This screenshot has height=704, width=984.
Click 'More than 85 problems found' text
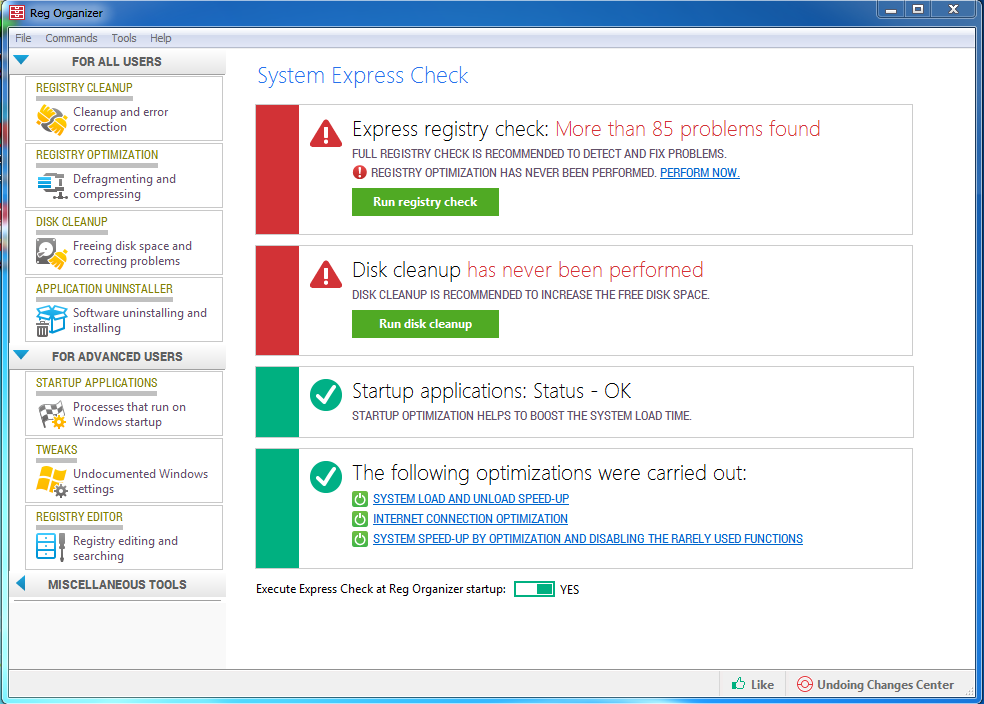click(x=688, y=129)
